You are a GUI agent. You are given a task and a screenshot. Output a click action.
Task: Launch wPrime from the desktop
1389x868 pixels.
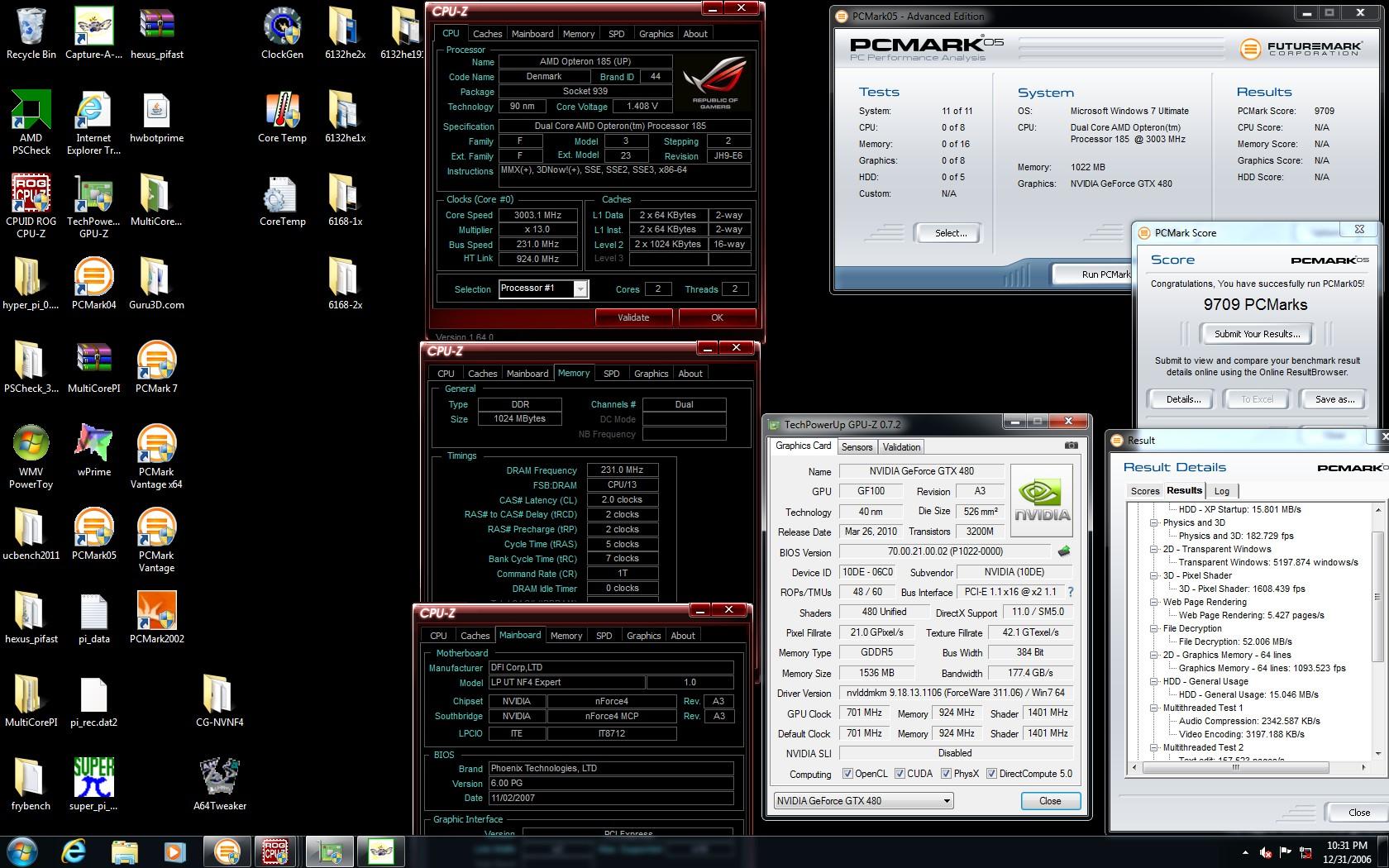[x=93, y=451]
